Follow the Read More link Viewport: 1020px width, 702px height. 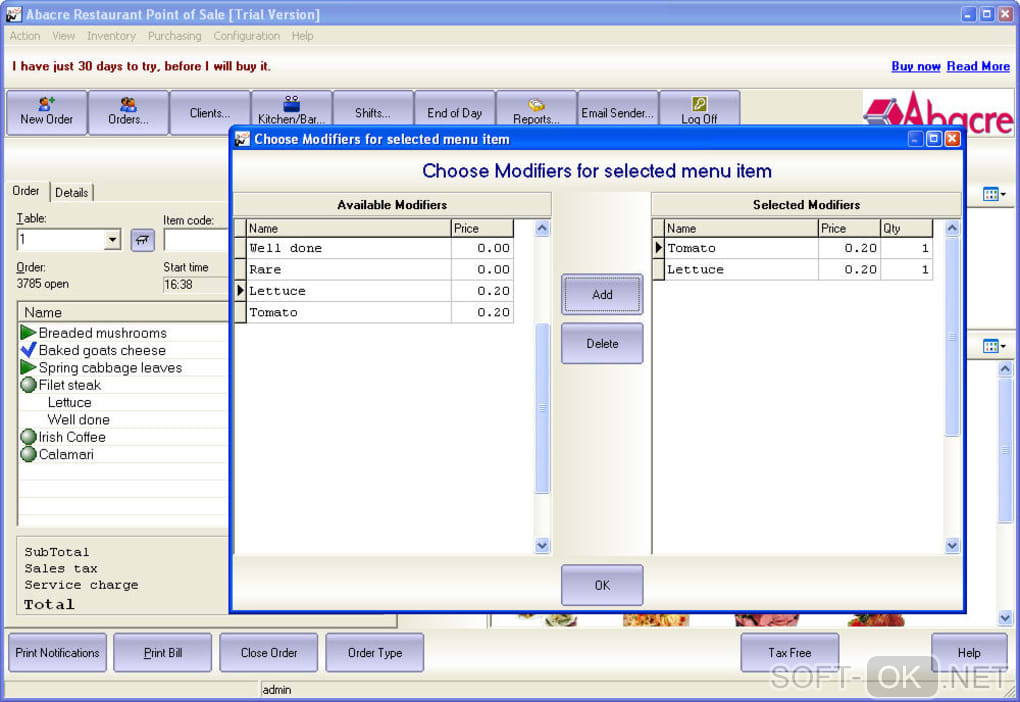(978, 66)
